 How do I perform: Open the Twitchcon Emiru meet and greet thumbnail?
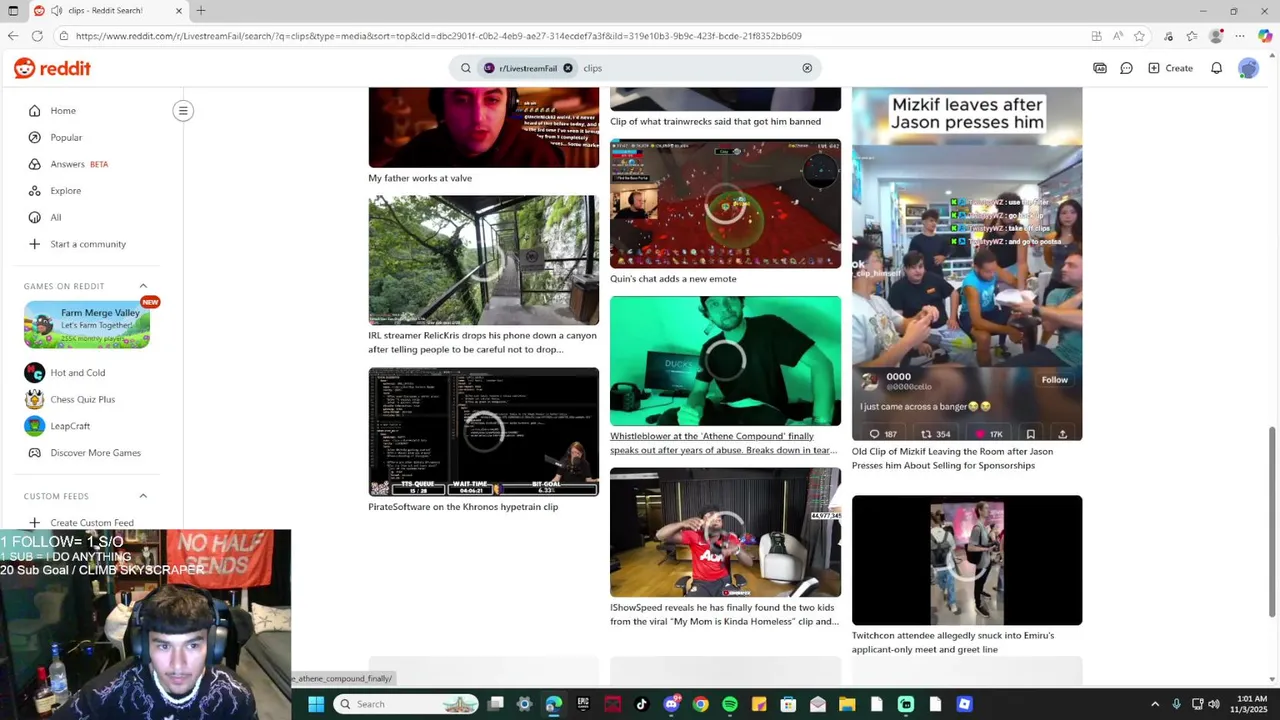[967, 560]
